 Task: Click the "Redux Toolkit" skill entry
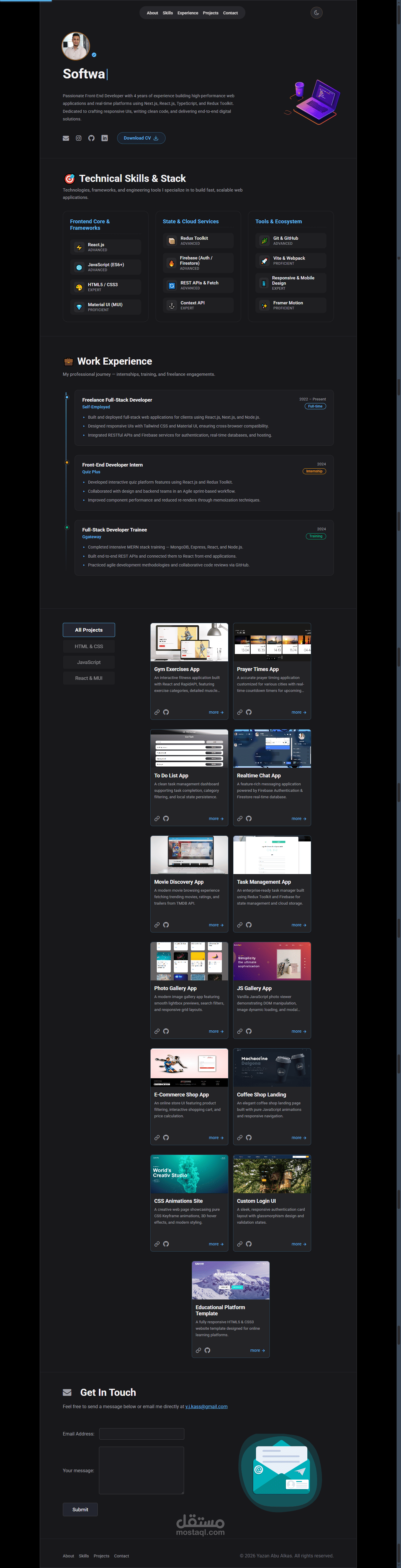click(x=199, y=240)
